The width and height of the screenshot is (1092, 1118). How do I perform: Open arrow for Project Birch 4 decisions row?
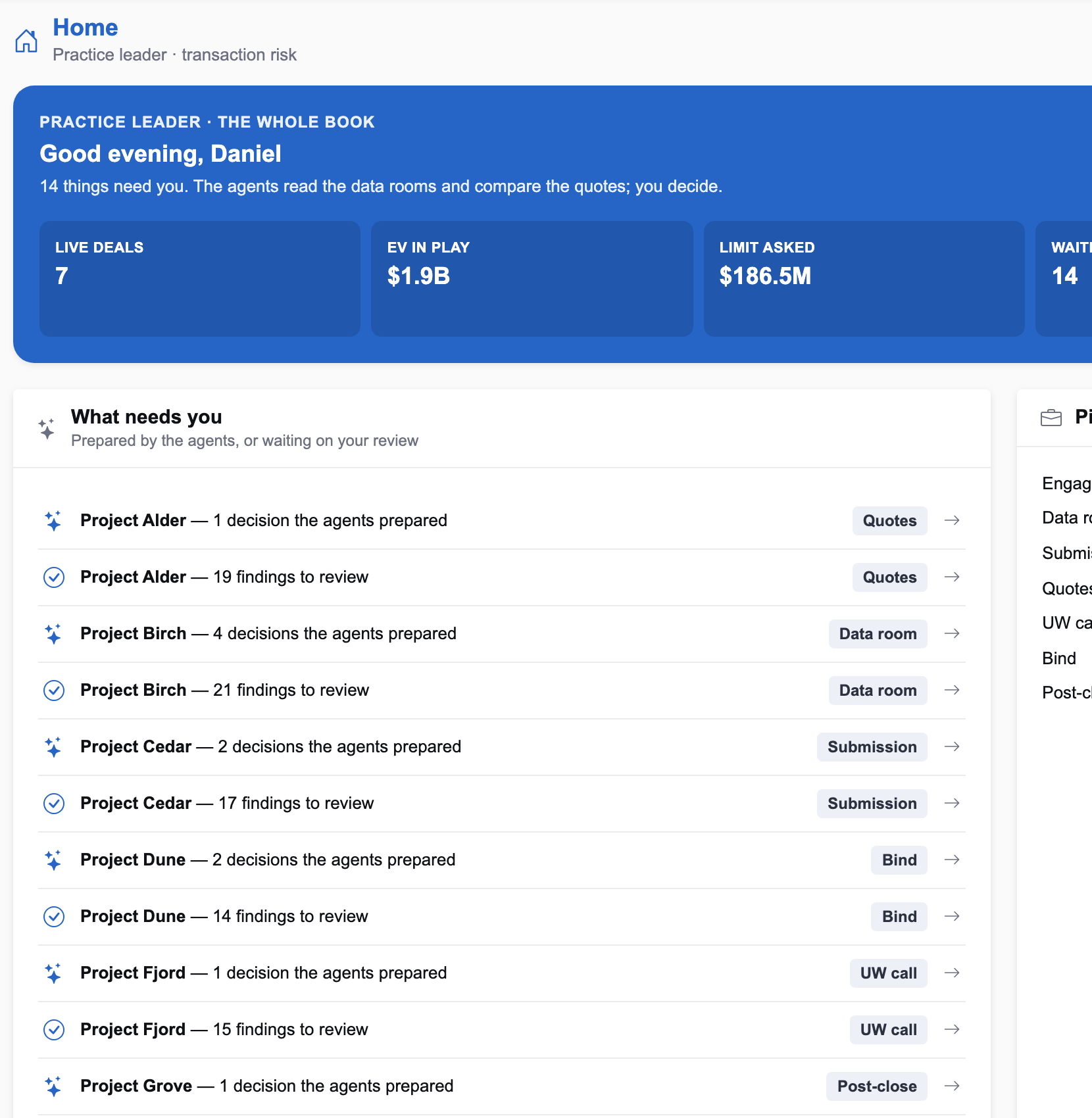[x=952, y=634]
